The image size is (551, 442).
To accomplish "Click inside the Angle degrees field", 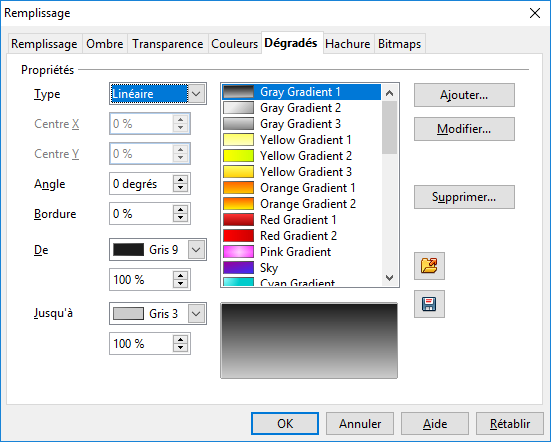I will pos(141,184).
